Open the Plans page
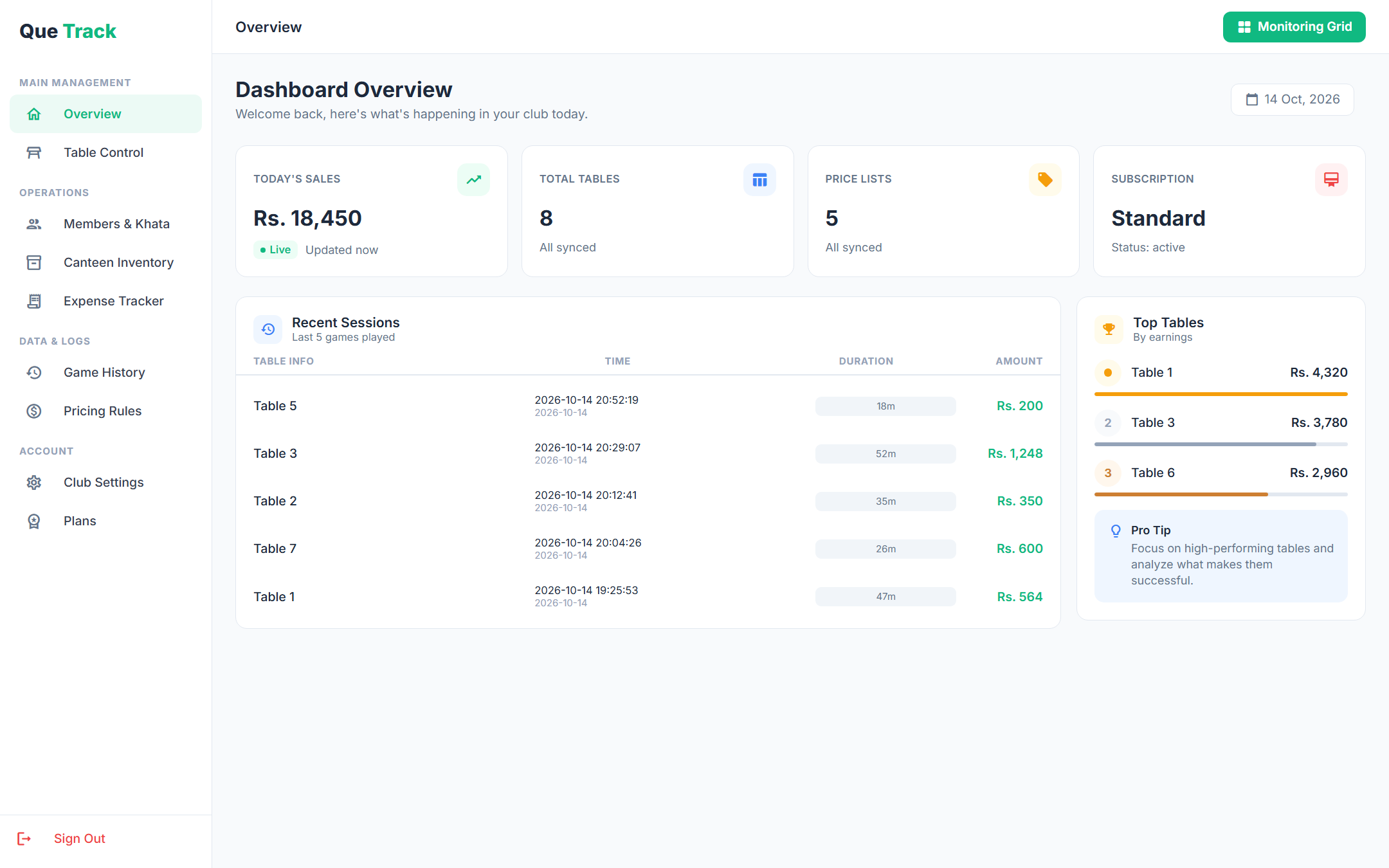 tap(105, 521)
